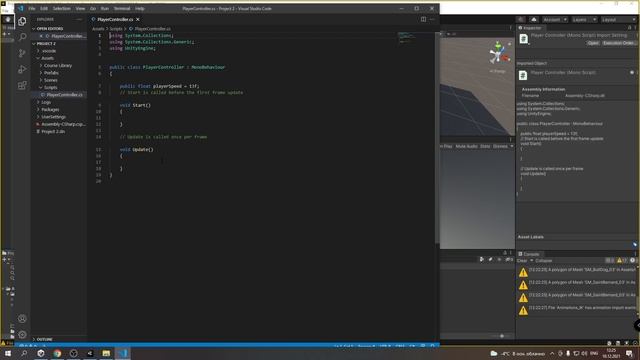
Task: Expand the Outline section
Action: click(44, 339)
